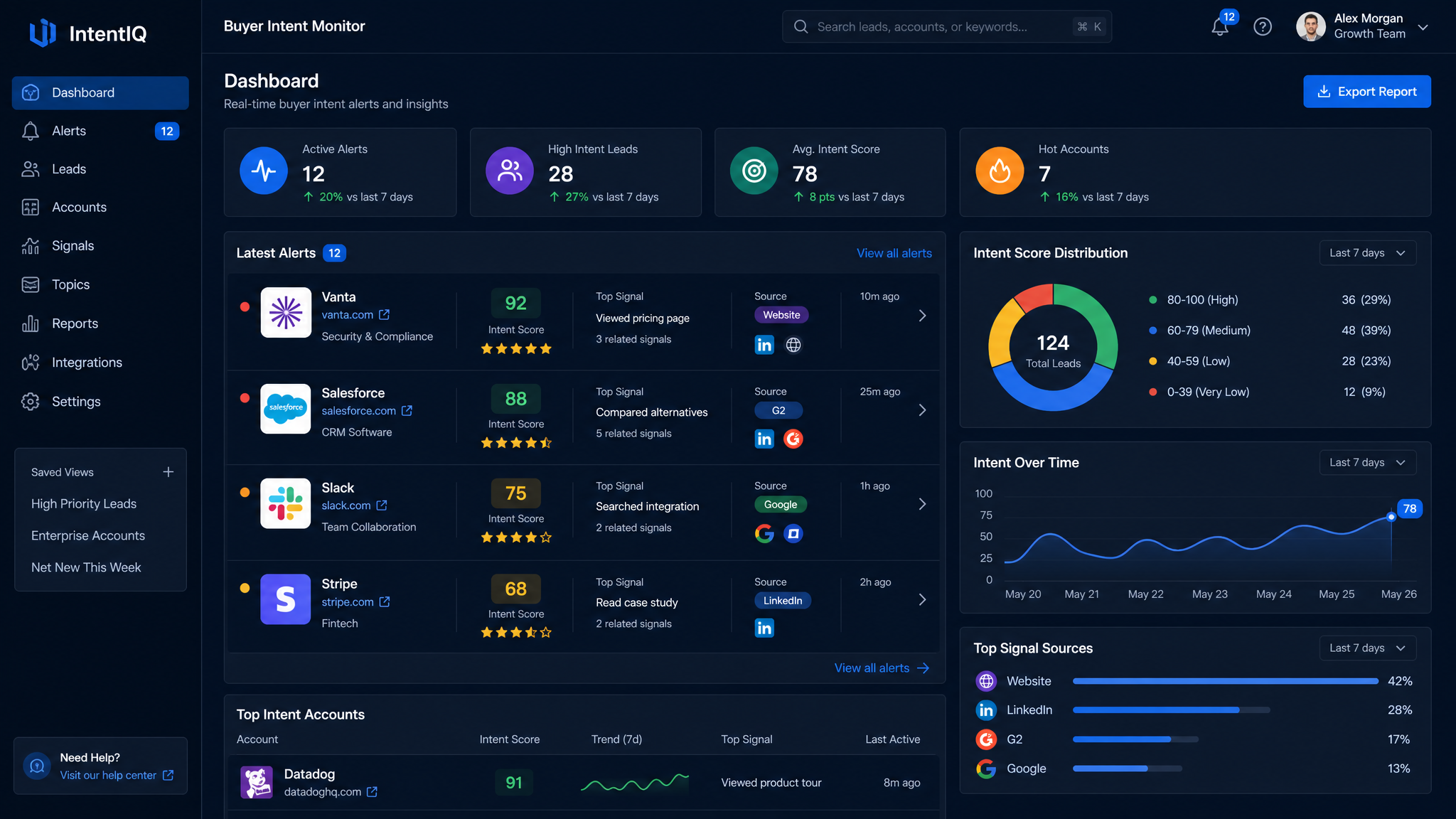Click the High Intent Leads people icon

tap(510, 171)
